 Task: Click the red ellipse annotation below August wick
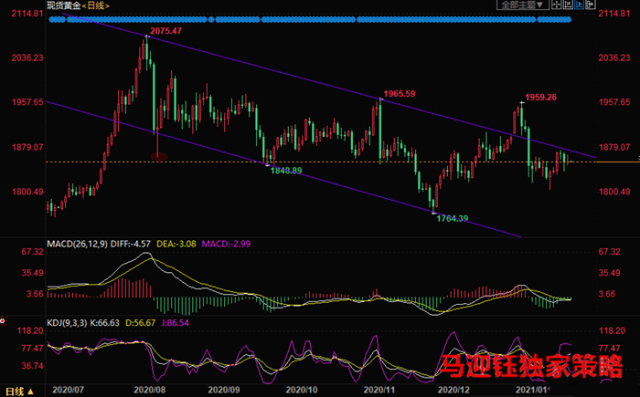(159, 156)
